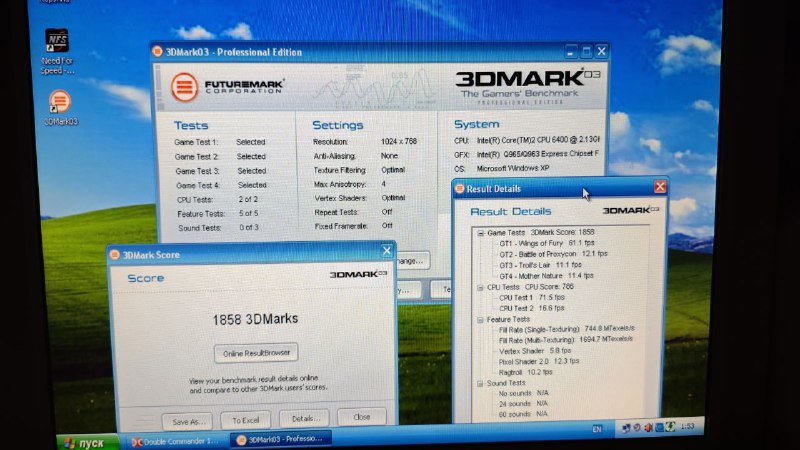Click the Close button in Score window
Screen dimensions: 800x450
point(362,417)
